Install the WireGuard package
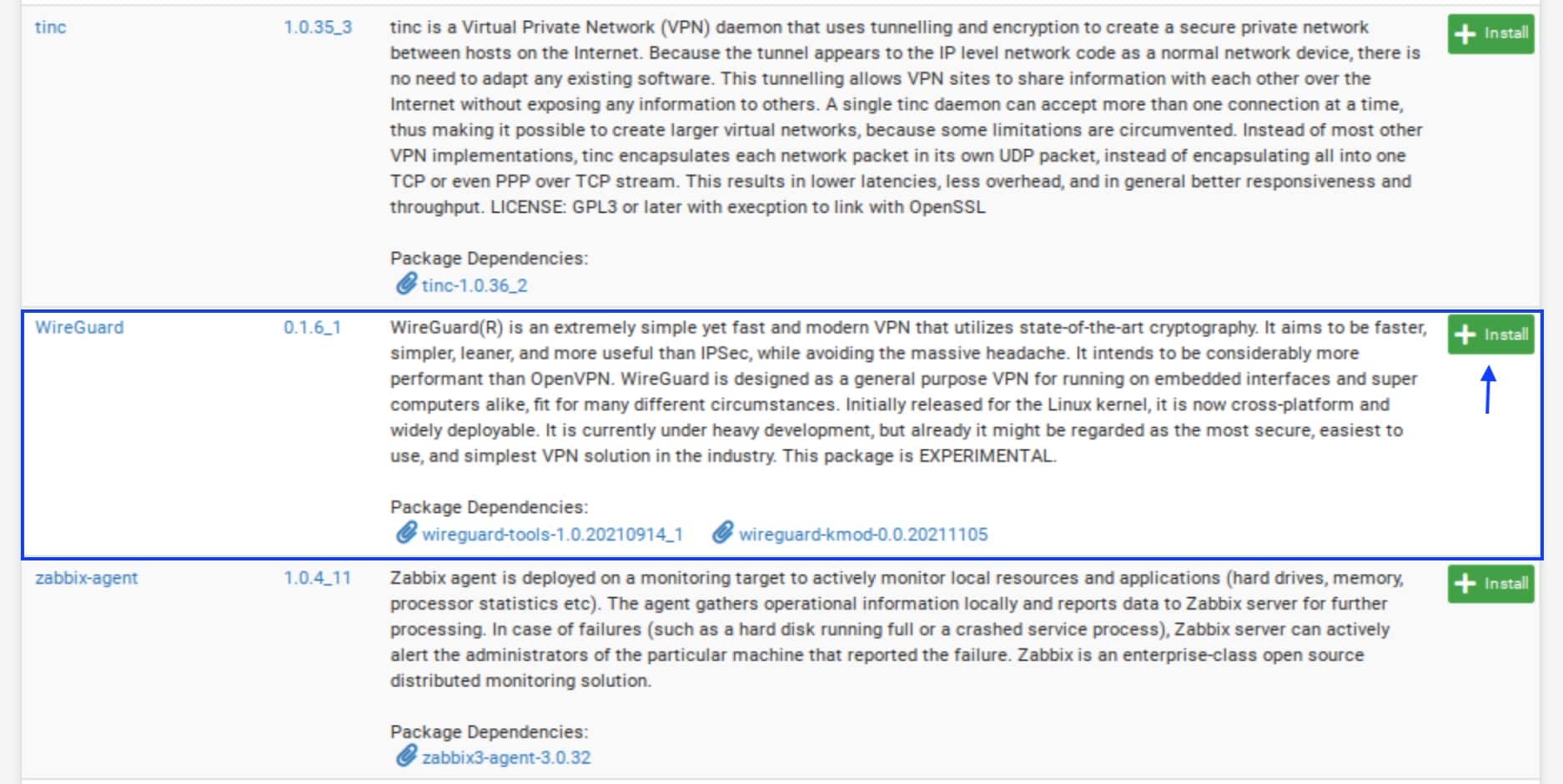This screenshot has height=784, width=1563. pyautogui.click(x=1490, y=334)
